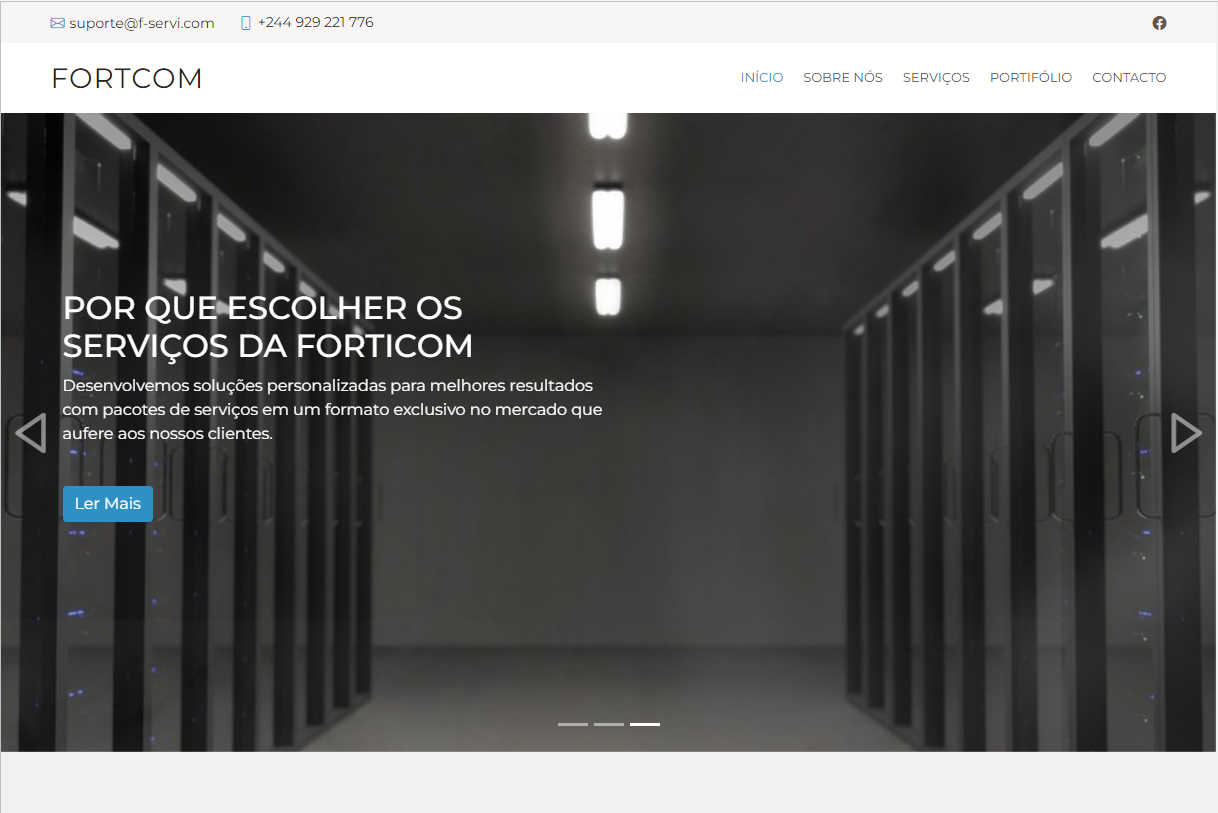Open the CONTACTO menu item

click(x=1129, y=77)
